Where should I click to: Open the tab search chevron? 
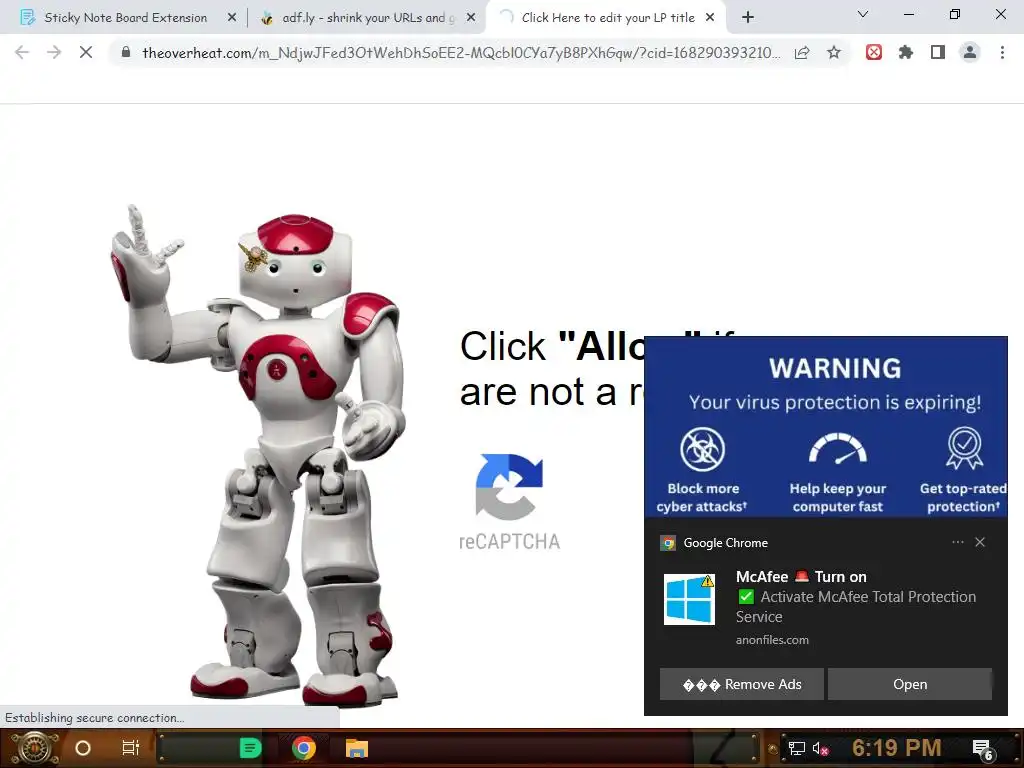(863, 14)
